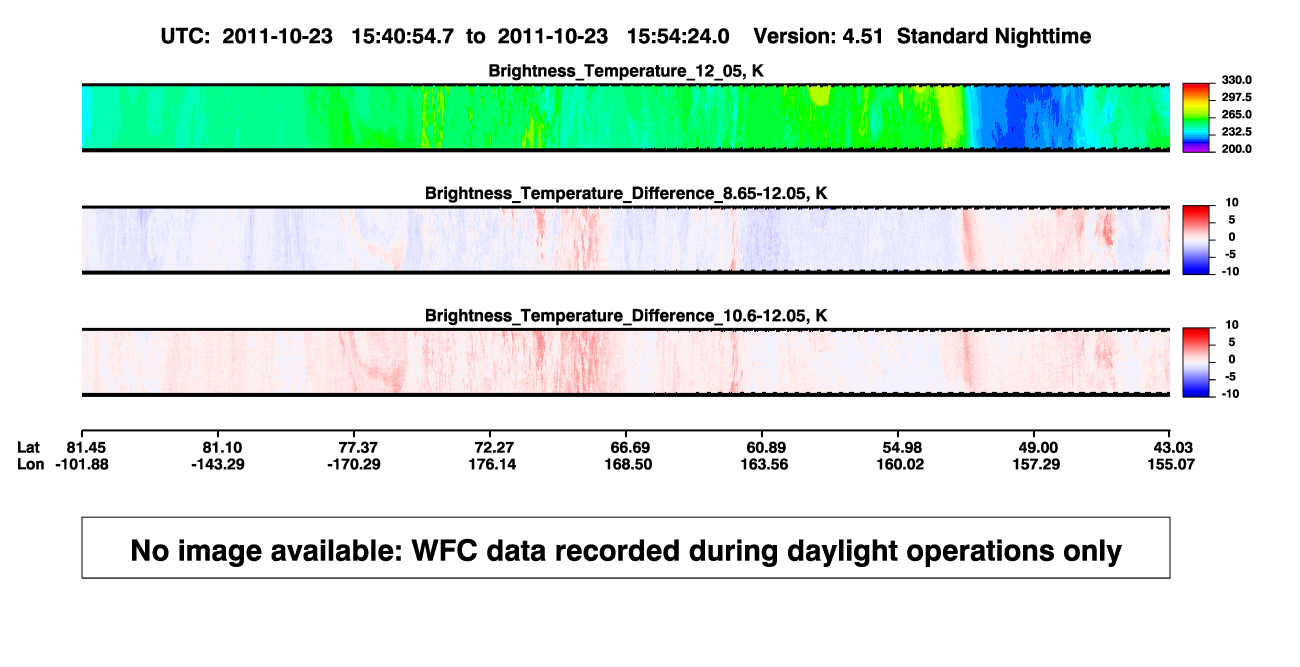Click the rainbow color bar for brightness temperature
This screenshot has height=667, width=1300.
click(x=1197, y=117)
